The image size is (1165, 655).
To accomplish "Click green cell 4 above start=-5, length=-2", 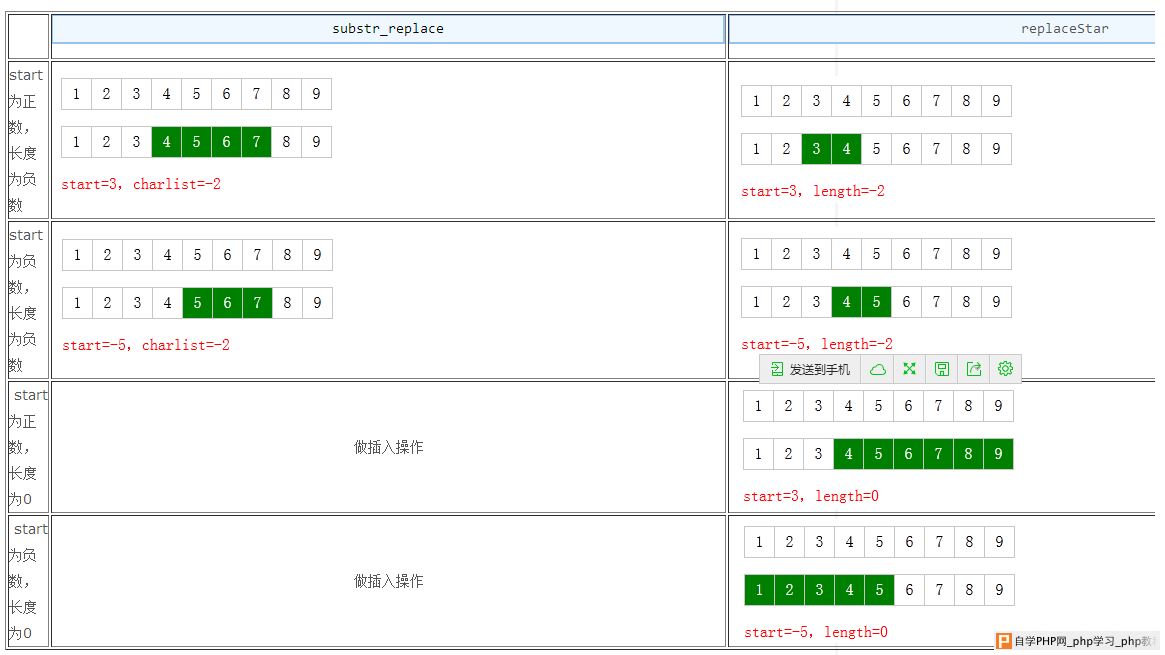I will click(x=846, y=302).
